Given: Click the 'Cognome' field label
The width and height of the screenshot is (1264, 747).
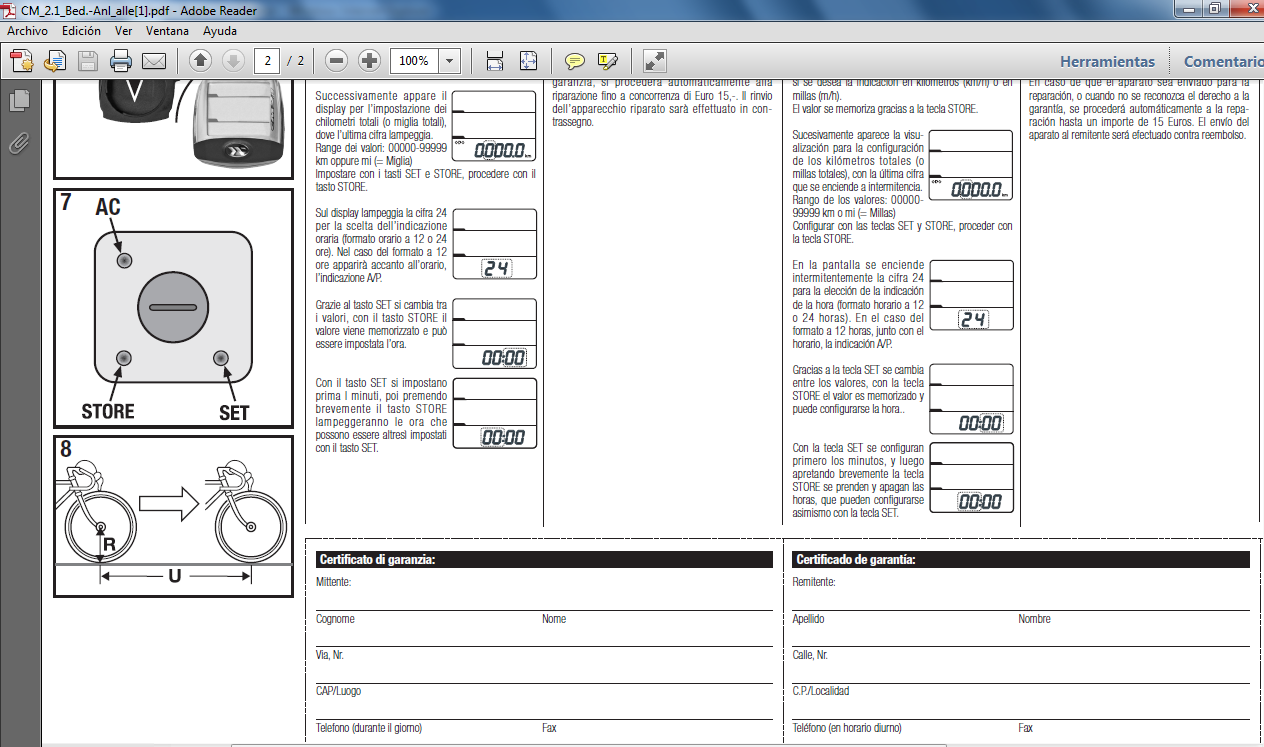Looking at the screenshot, I should point(335,619).
